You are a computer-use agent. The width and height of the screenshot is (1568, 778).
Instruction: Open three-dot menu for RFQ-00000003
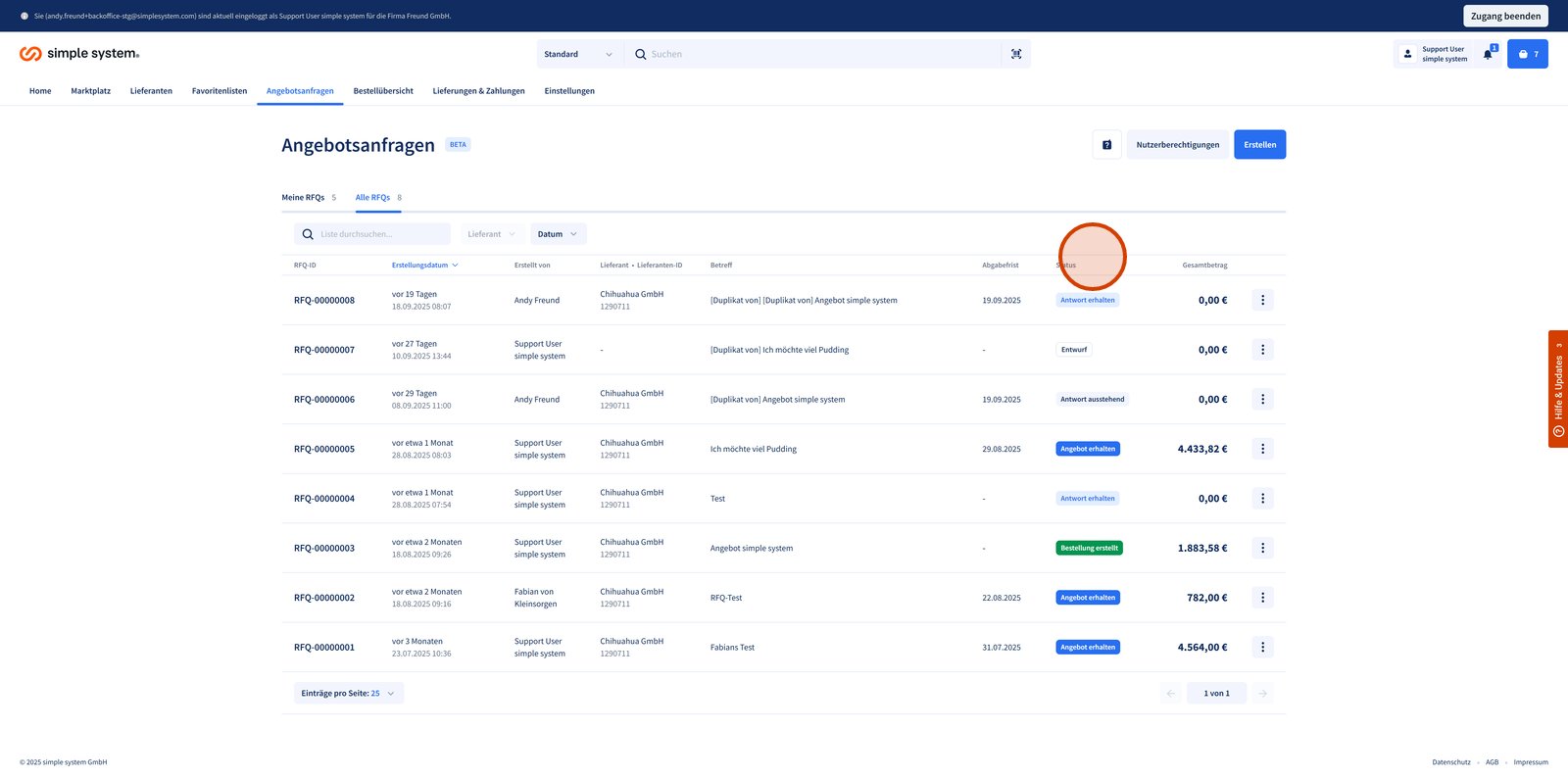pos(1262,548)
